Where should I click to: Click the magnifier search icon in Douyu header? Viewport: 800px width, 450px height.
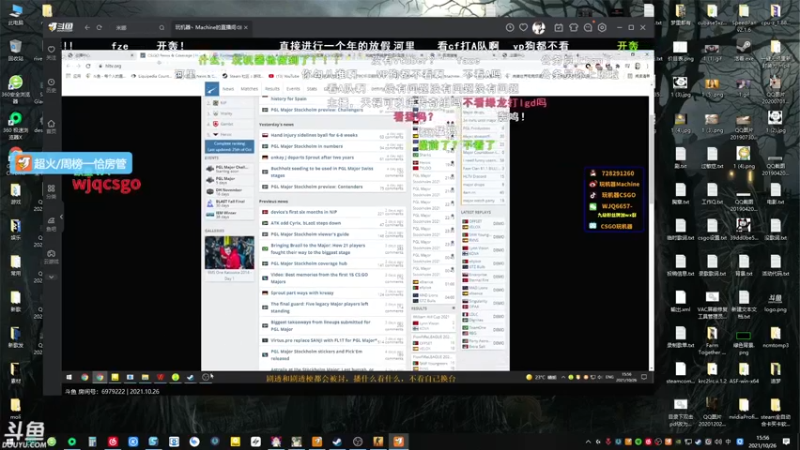[x=162, y=28]
